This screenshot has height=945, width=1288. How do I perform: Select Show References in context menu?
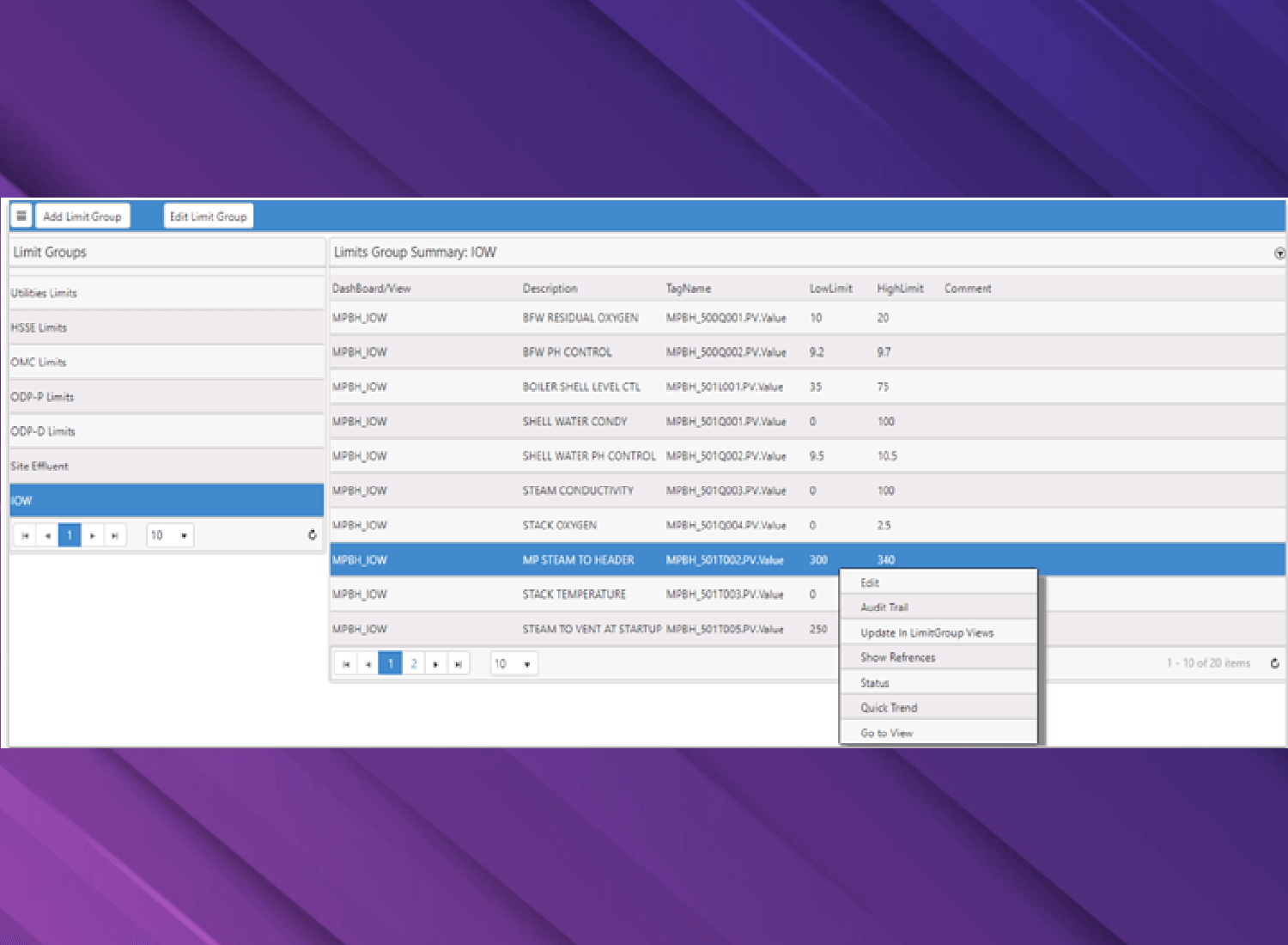(x=897, y=657)
